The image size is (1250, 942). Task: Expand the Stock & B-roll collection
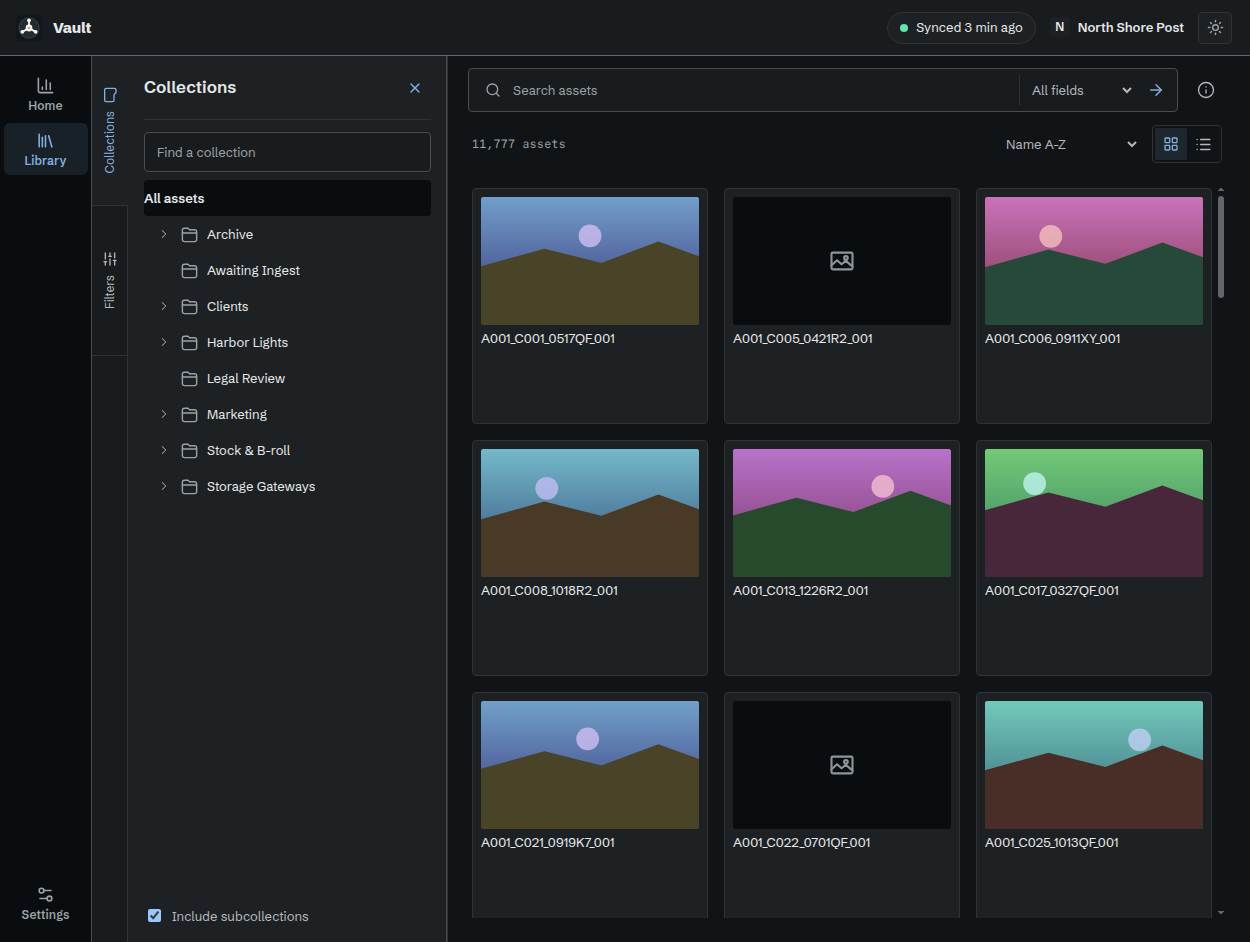164,450
